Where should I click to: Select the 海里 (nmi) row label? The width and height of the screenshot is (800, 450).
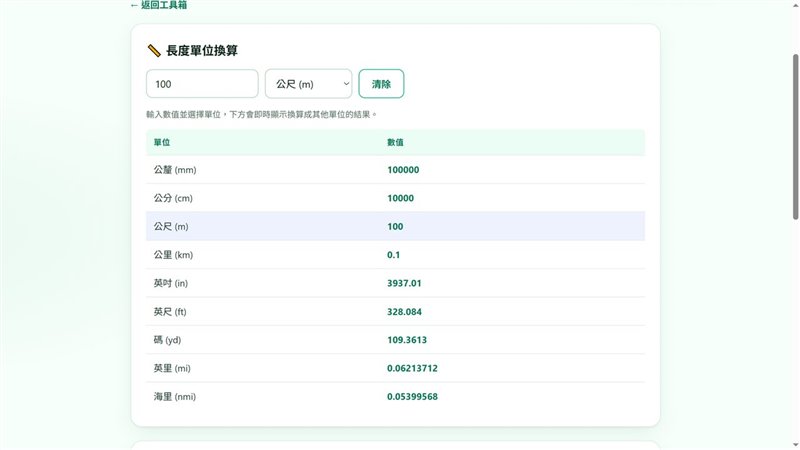(174, 396)
